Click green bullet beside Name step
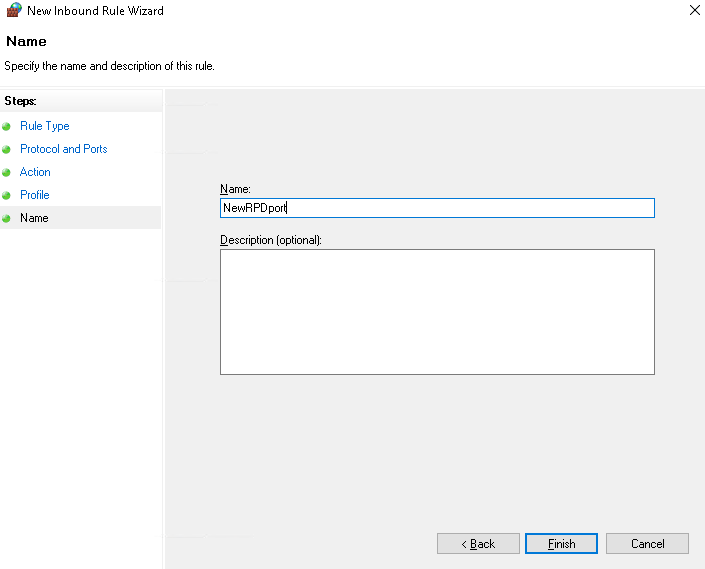This screenshot has height=569, width=705. point(7,218)
